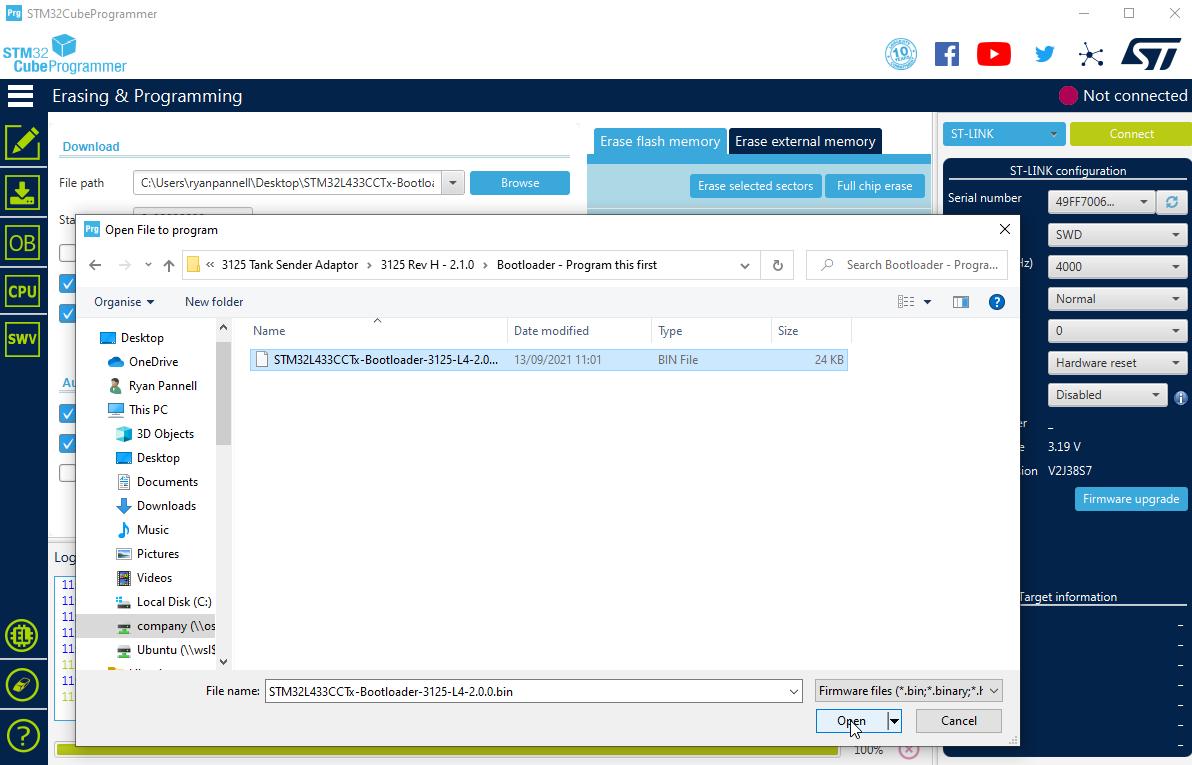The height and width of the screenshot is (765, 1192).
Task: Open the Twitter icon link
Action: (x=1045, y=54)
